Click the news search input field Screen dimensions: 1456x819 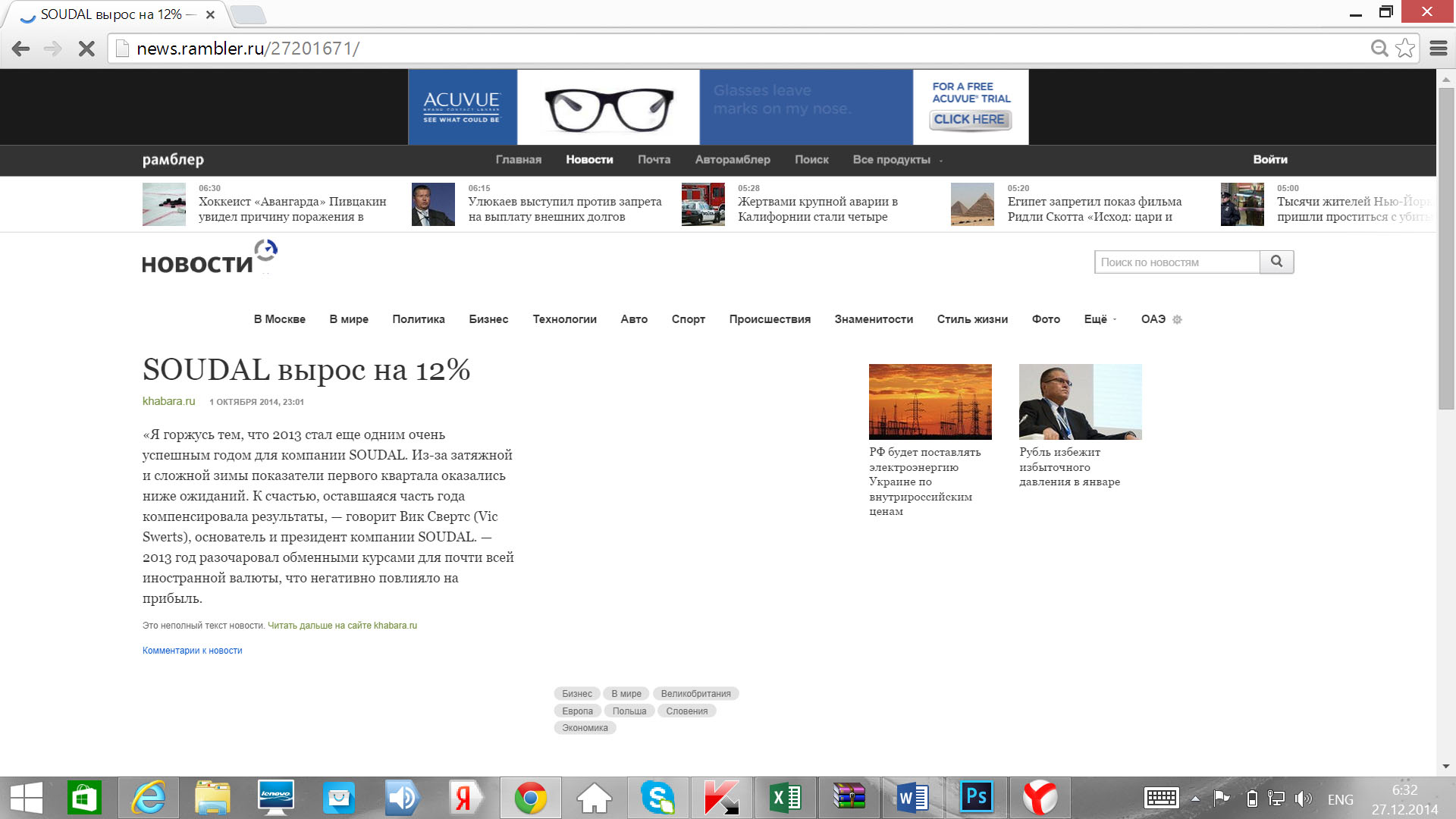point(1177,262)
